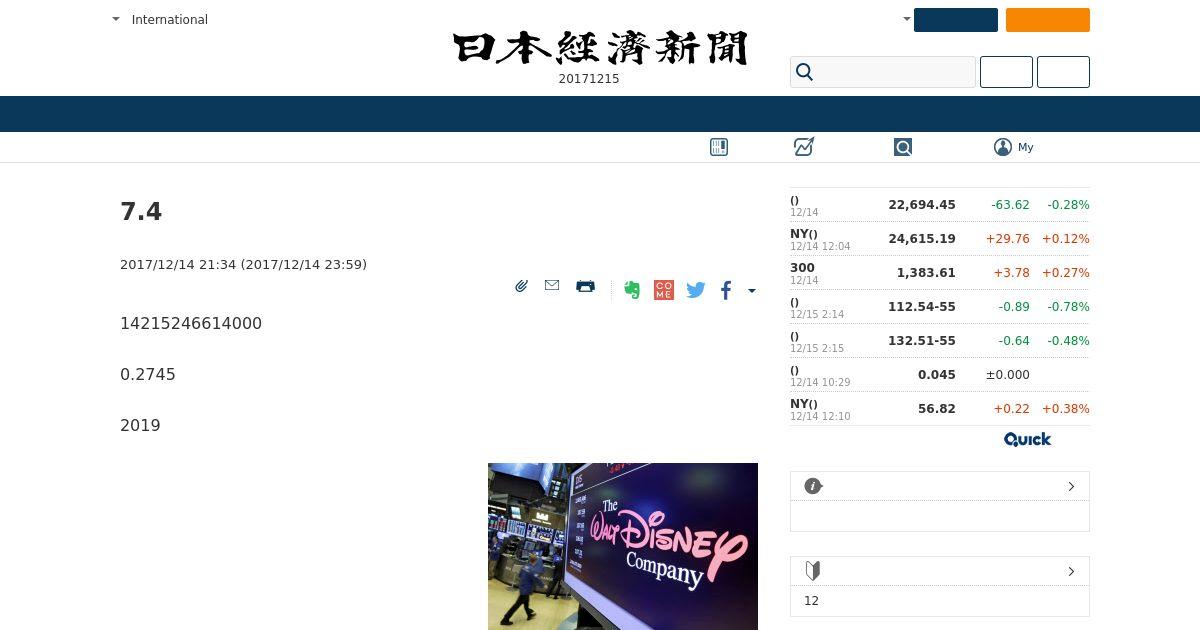
Task: Click the dark blue header button
Action: click(956, 20)
